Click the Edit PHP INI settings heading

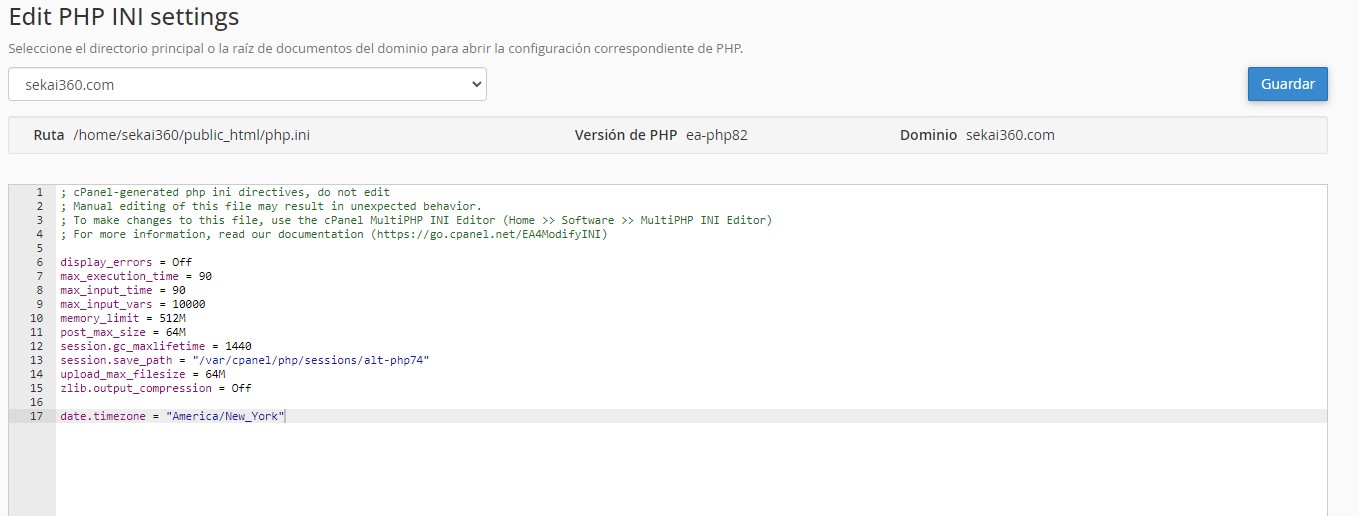click(x=124, y=17)
